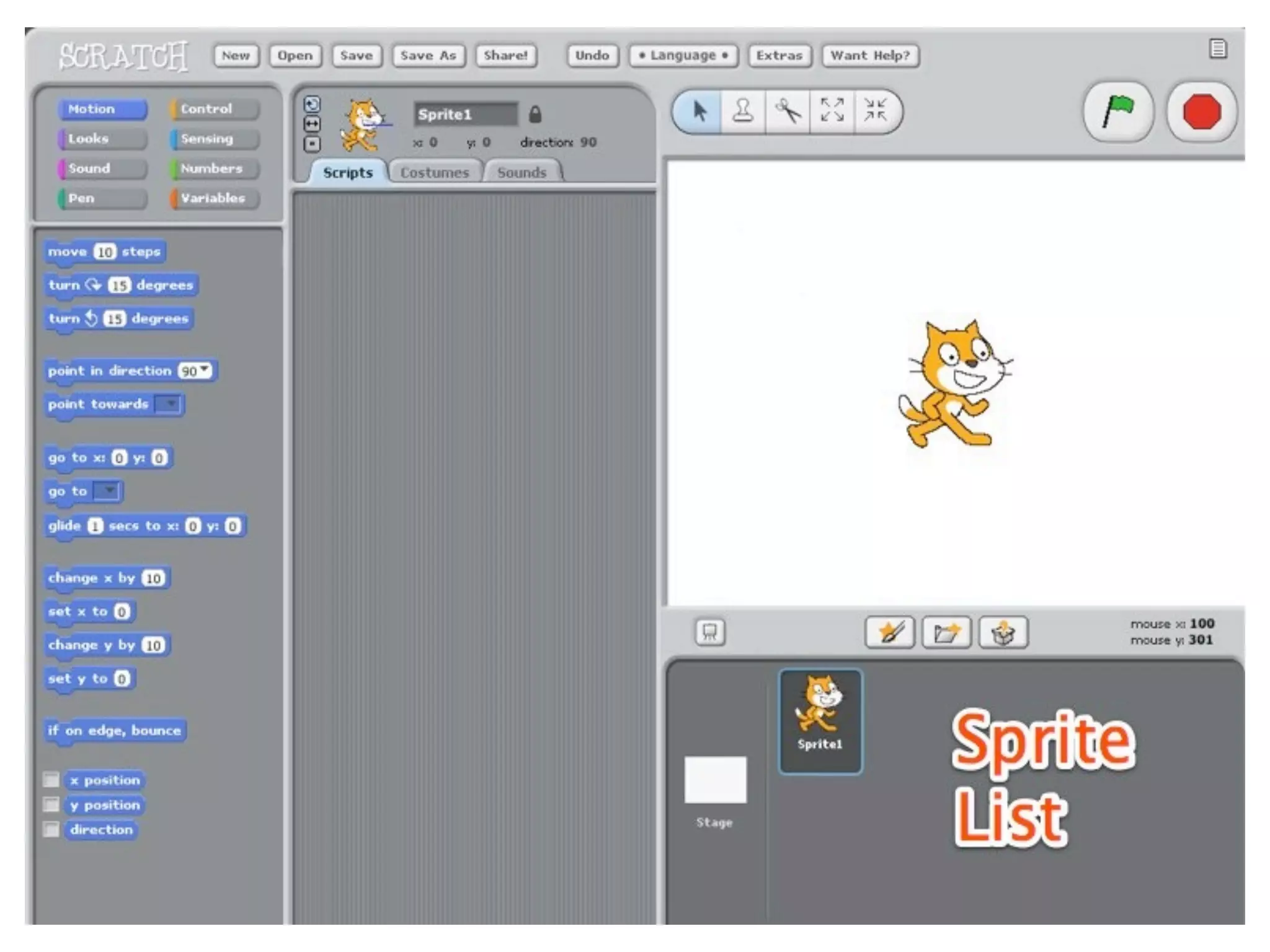
Task: Open the go to block dropdown
Action: (107, 491)
